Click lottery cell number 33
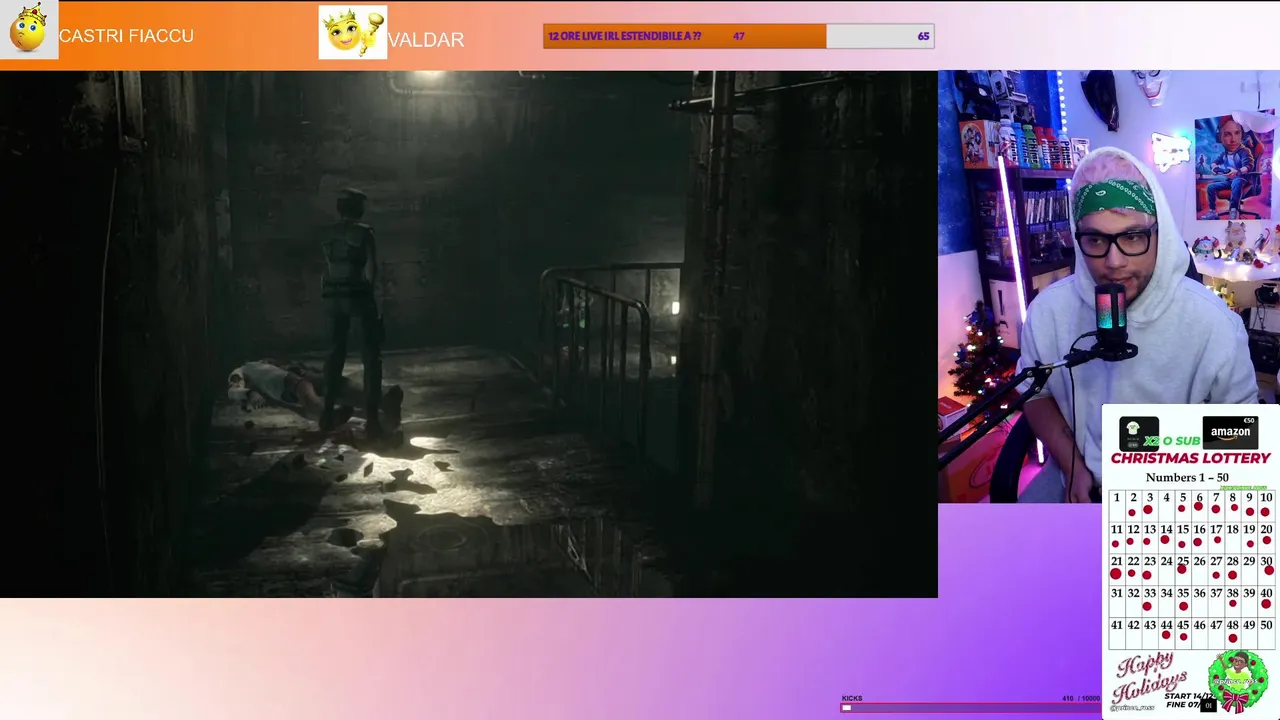 [1149, 599]
